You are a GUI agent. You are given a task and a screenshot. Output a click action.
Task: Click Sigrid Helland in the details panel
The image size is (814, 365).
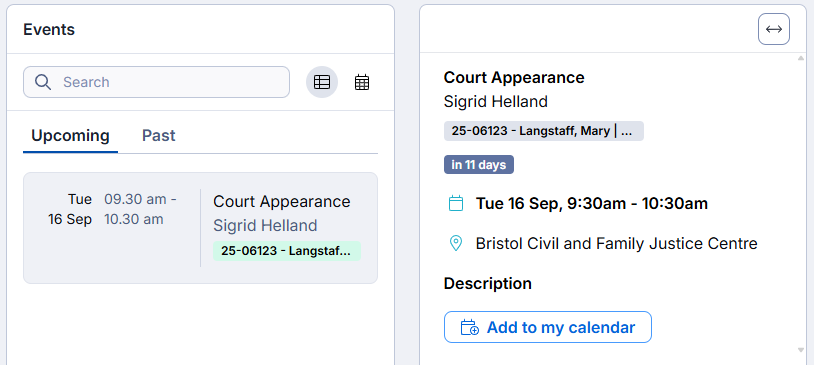coord(495,101)
